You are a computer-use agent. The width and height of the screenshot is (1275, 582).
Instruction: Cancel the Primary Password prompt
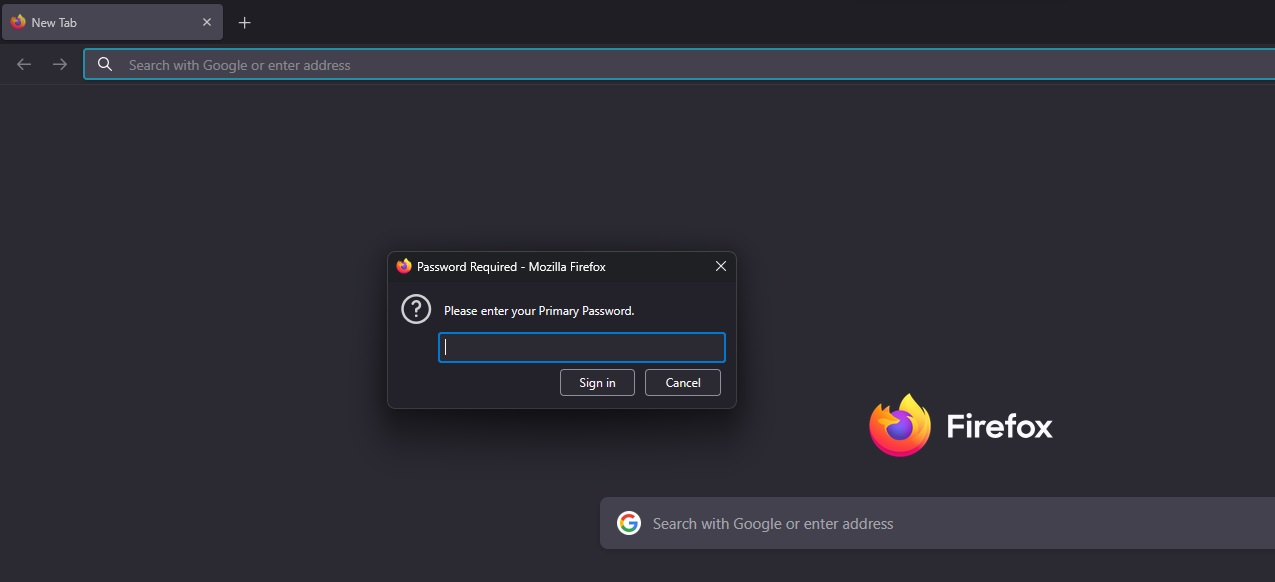point(683,382)
